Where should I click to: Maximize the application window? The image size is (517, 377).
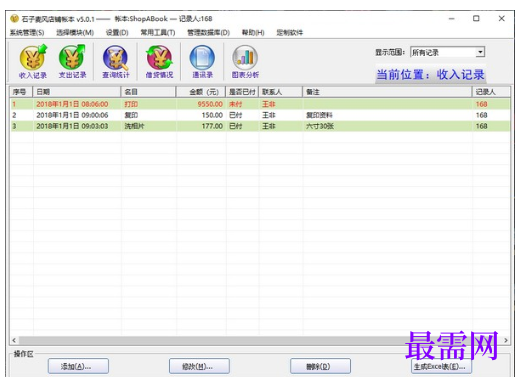click(476, 19)
